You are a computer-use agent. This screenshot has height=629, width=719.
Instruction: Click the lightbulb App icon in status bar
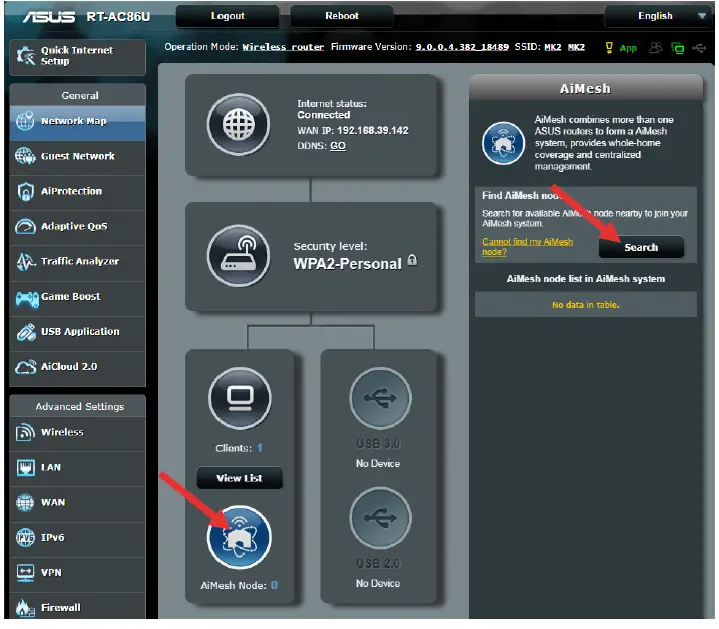coord(609,48)
